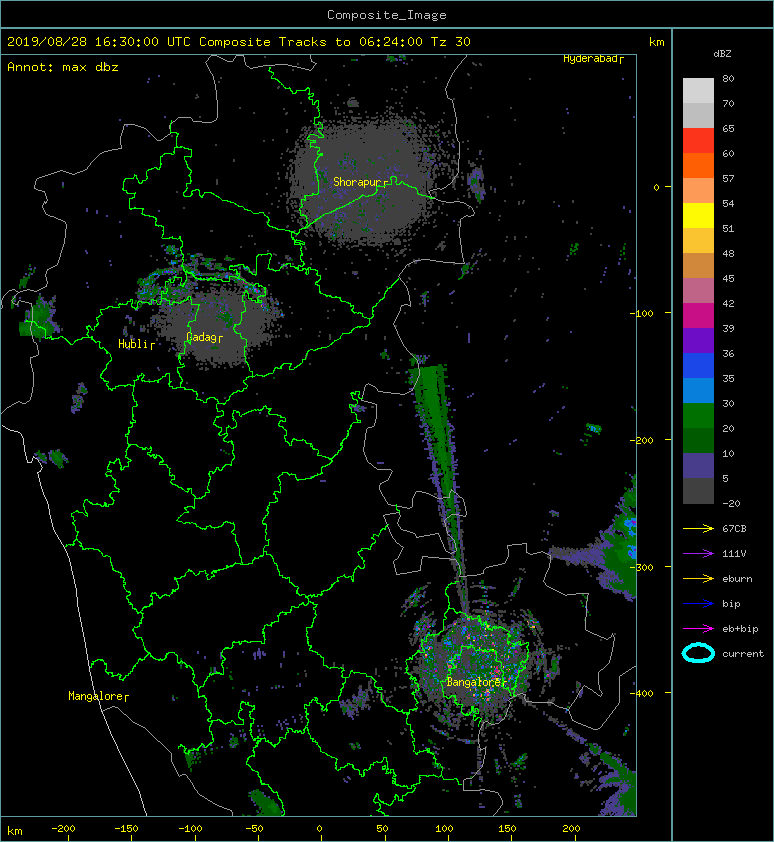This screenshot has width=774, height=842.
Task: Click the 67CB legend label
Action: 734,529
